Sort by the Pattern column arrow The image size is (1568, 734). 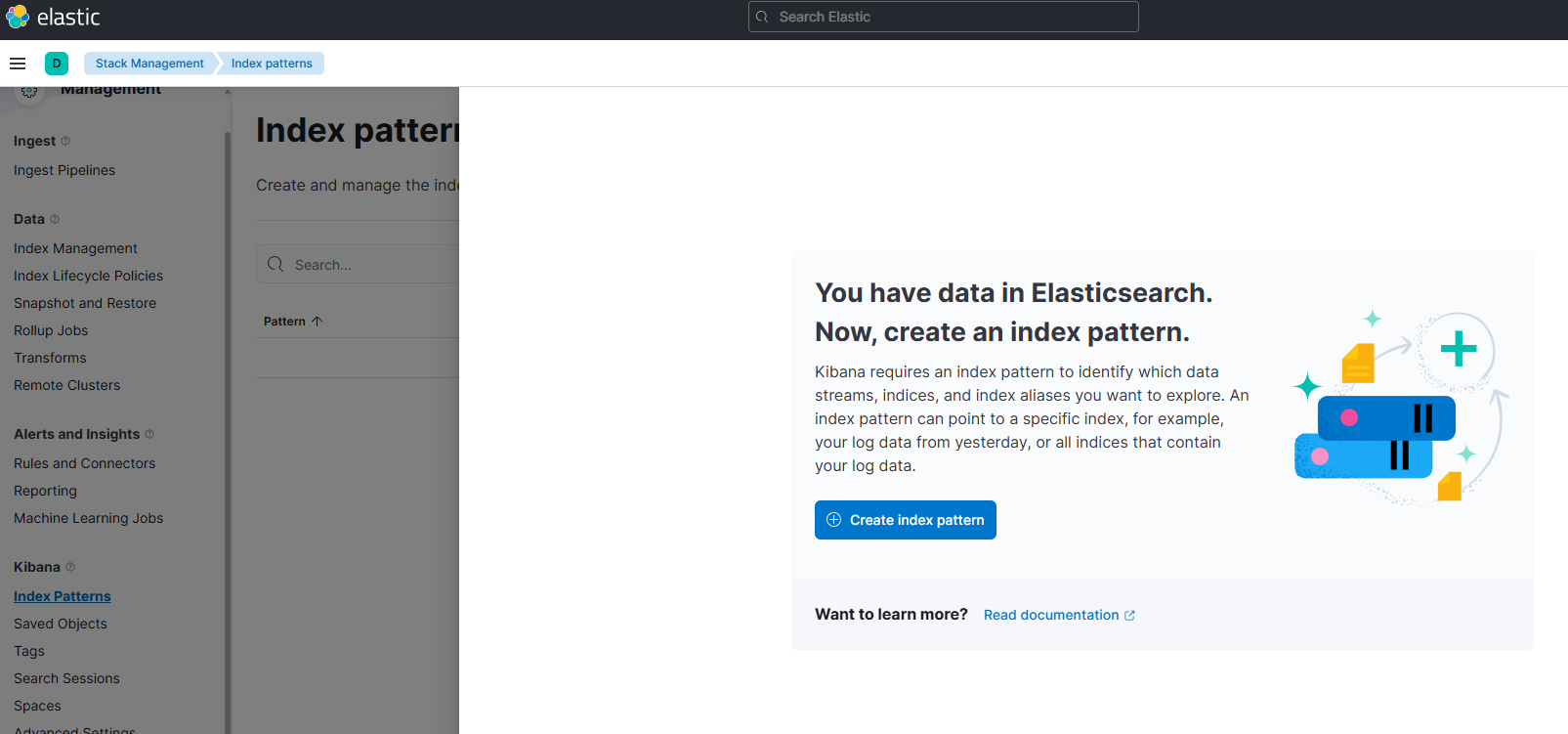[317, 321]
